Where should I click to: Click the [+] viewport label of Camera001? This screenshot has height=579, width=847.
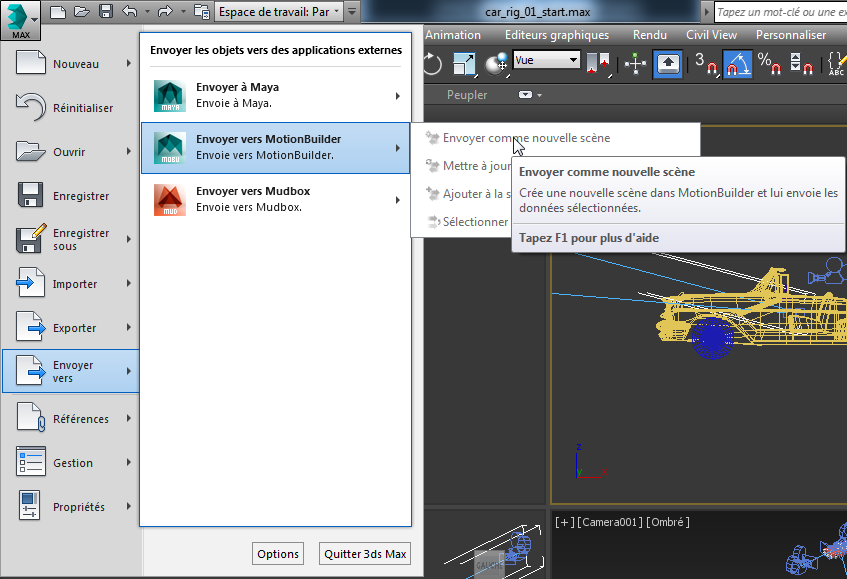pos(564,522)
